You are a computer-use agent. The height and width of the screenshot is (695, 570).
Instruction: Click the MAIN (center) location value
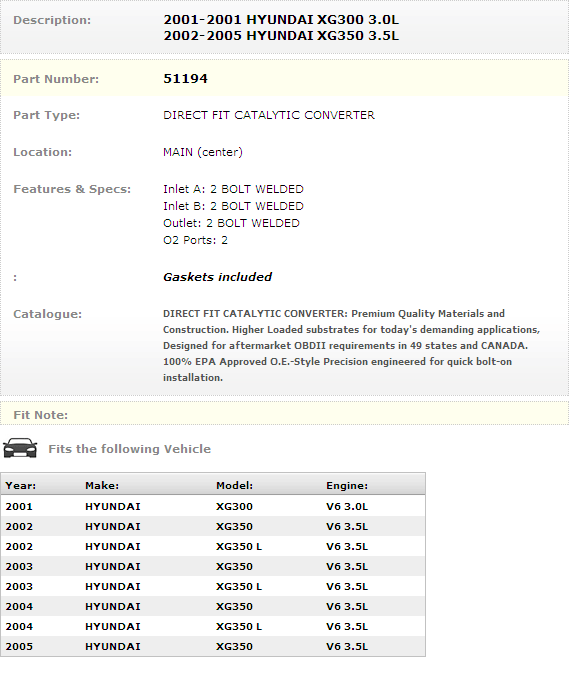click(x=203, y=152)
